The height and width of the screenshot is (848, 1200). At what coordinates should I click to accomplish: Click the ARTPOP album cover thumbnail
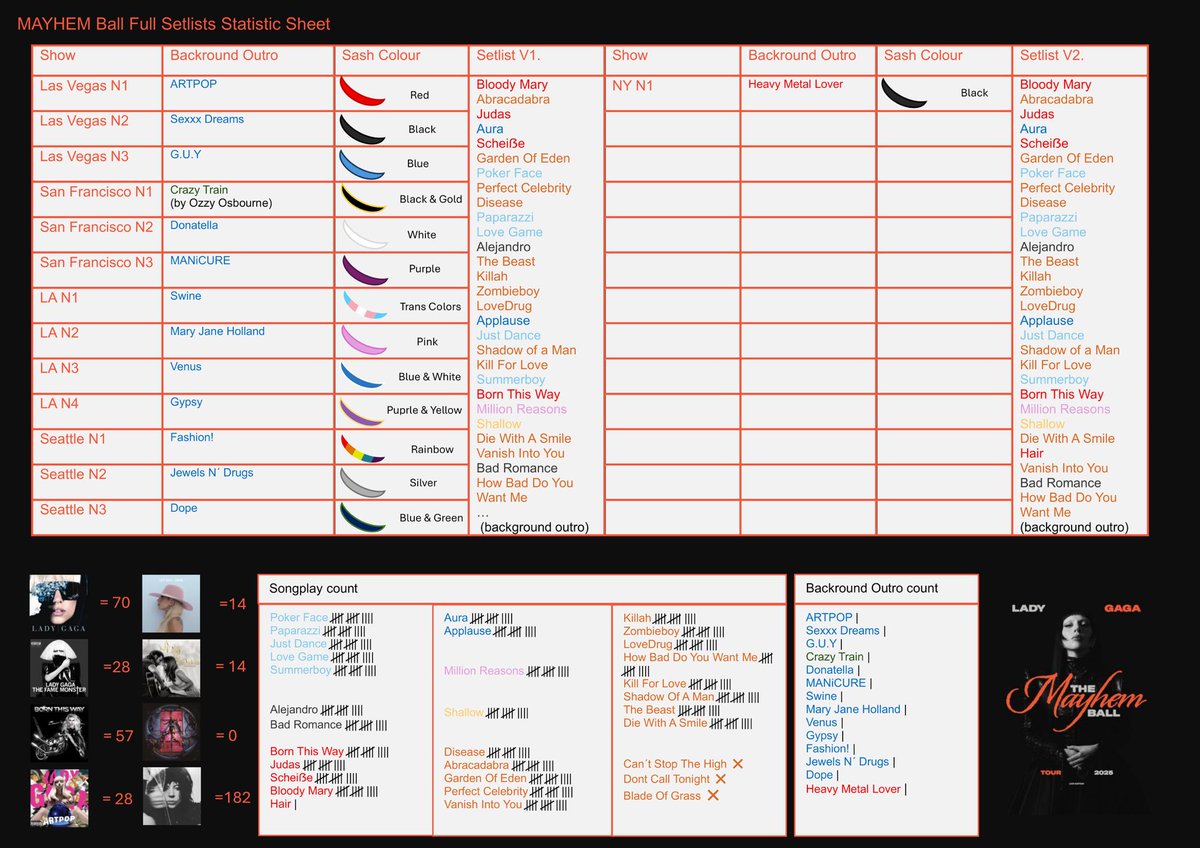click(x=58, y=797)
